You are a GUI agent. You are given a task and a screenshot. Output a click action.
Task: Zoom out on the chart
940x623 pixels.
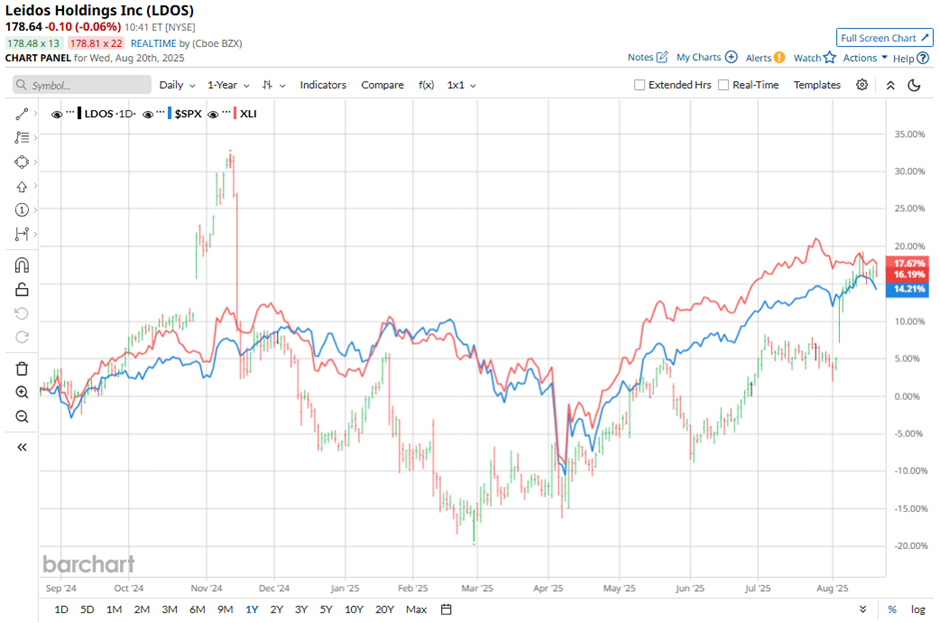click(x=22, y=417)
